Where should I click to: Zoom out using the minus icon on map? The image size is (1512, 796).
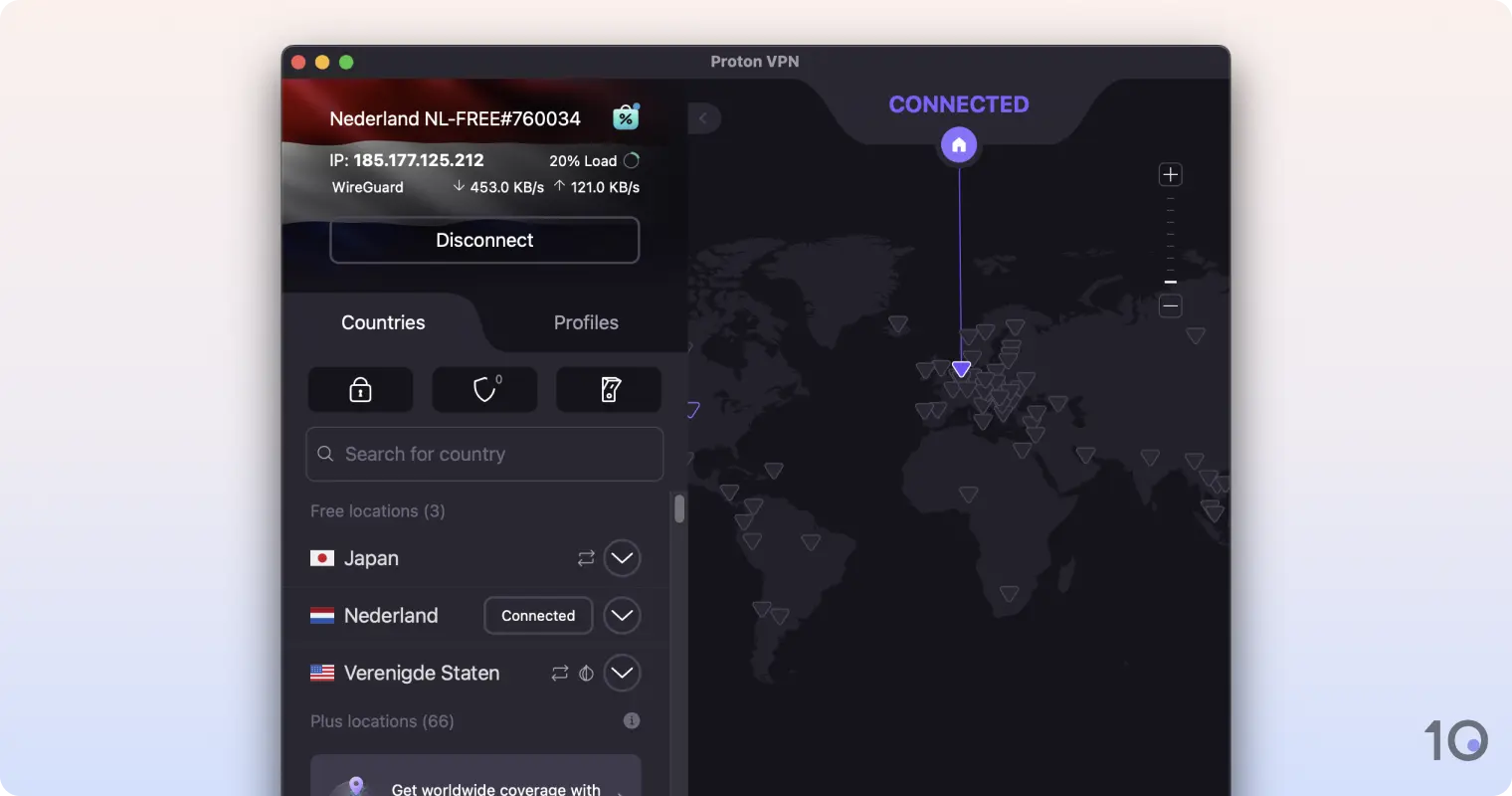tap(1170, 306)
